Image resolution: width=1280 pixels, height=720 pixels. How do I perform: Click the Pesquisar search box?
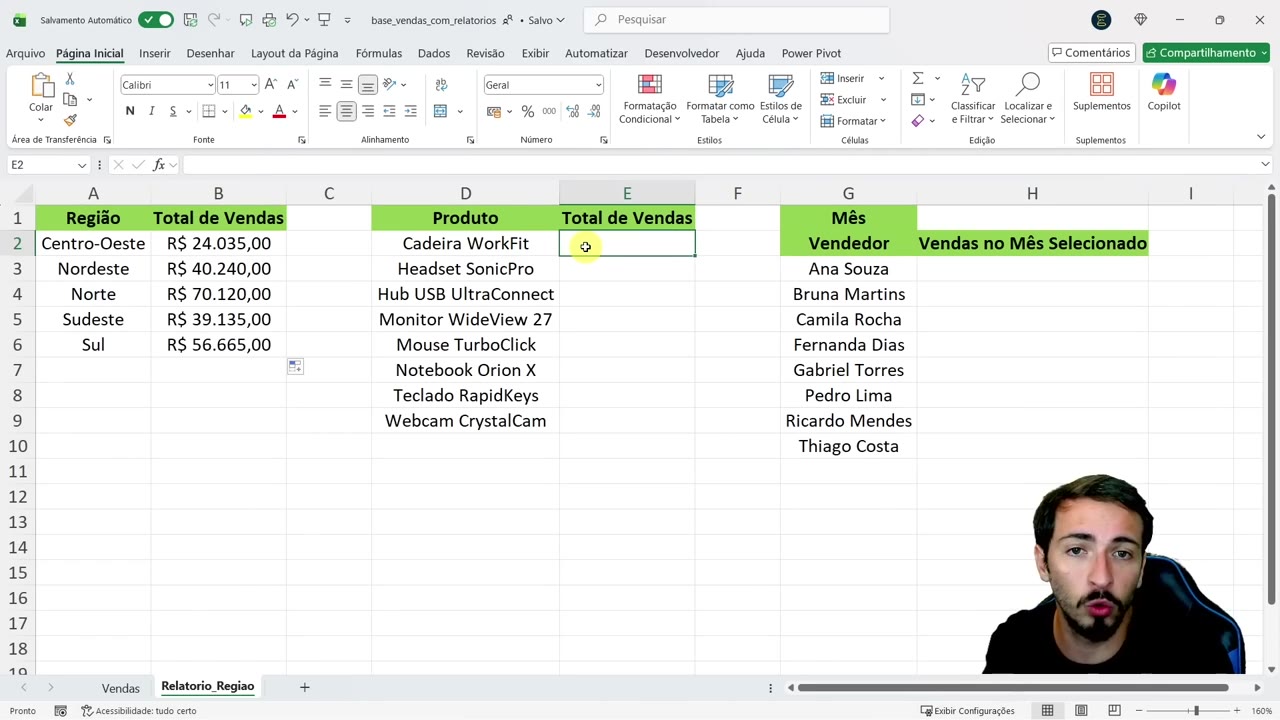coord(736,20)
